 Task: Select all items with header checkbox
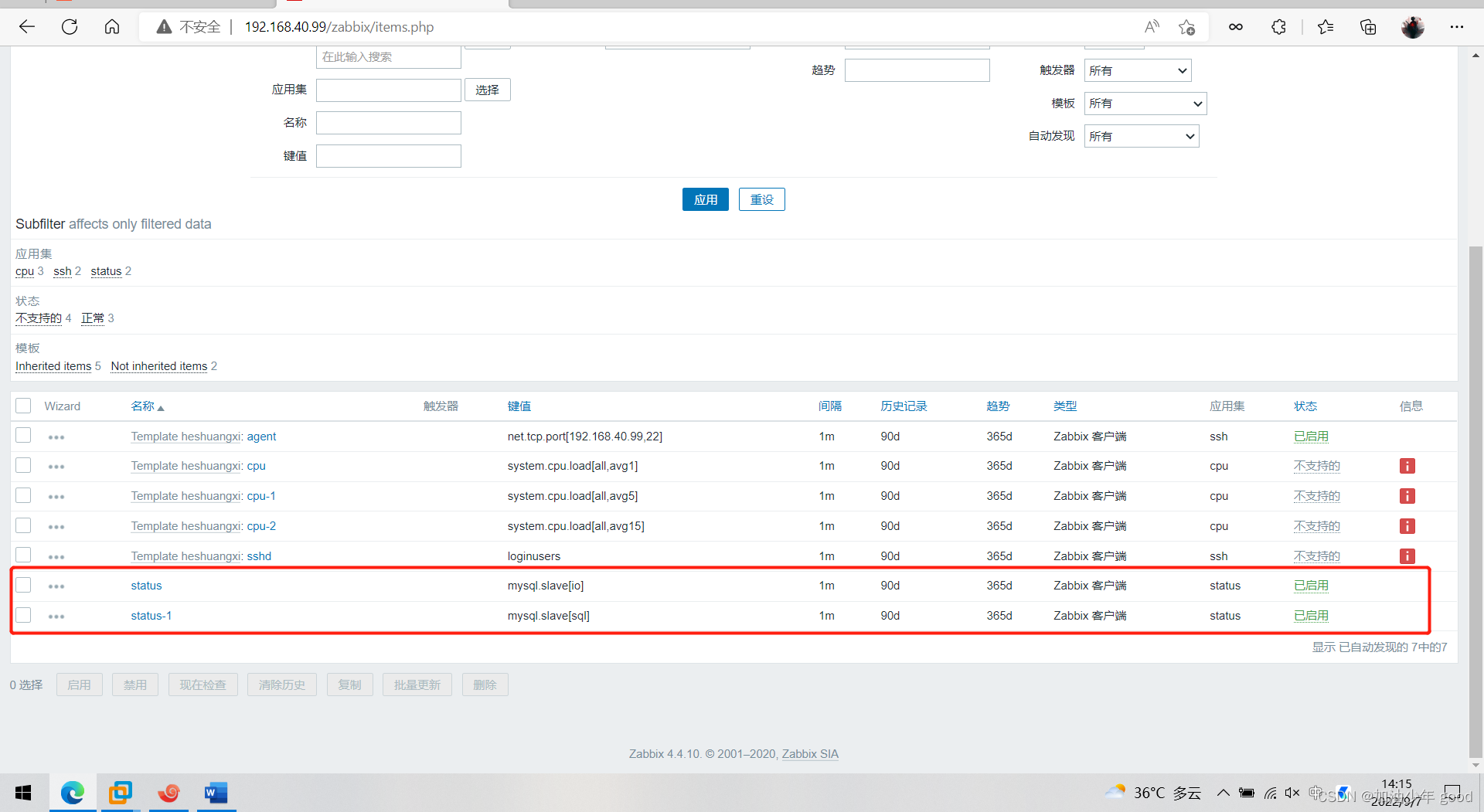(x=23, y=406)
